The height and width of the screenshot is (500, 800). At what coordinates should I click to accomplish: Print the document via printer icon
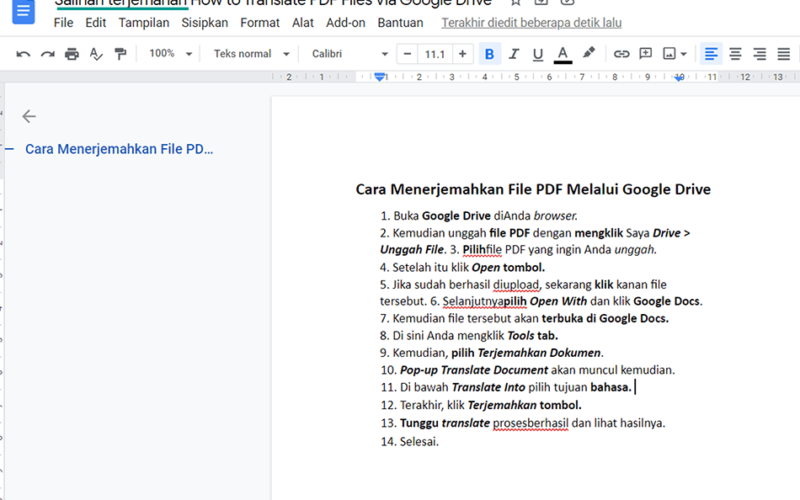click(x=72, y=54)
